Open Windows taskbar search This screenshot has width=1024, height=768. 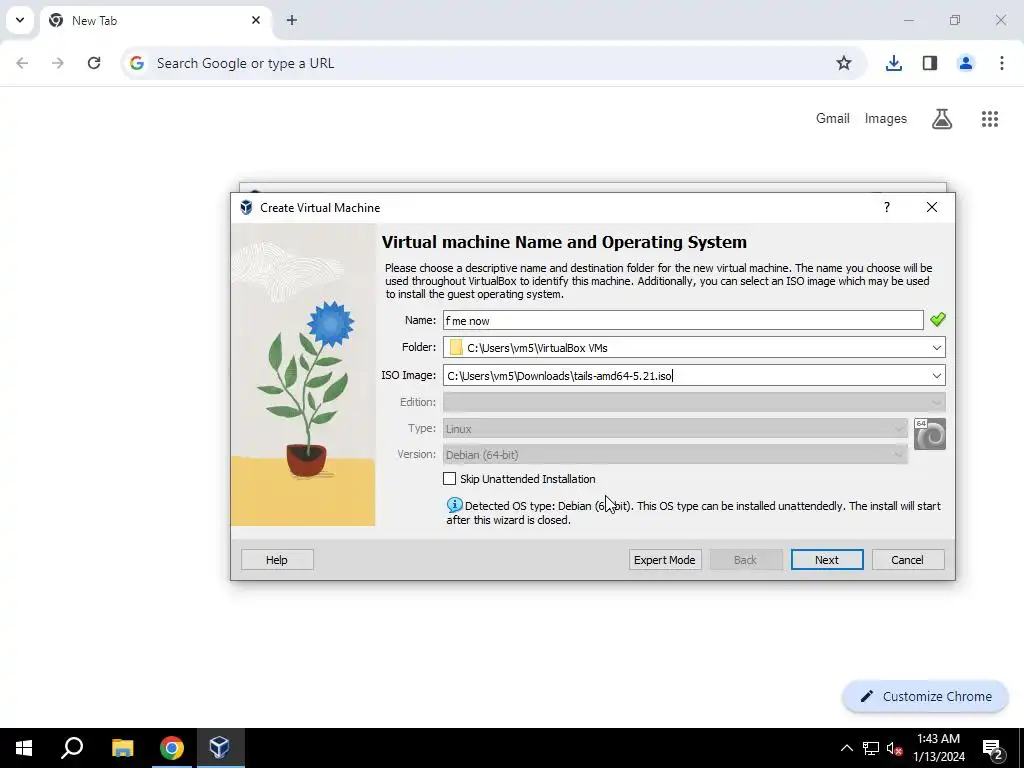(72, 748)
